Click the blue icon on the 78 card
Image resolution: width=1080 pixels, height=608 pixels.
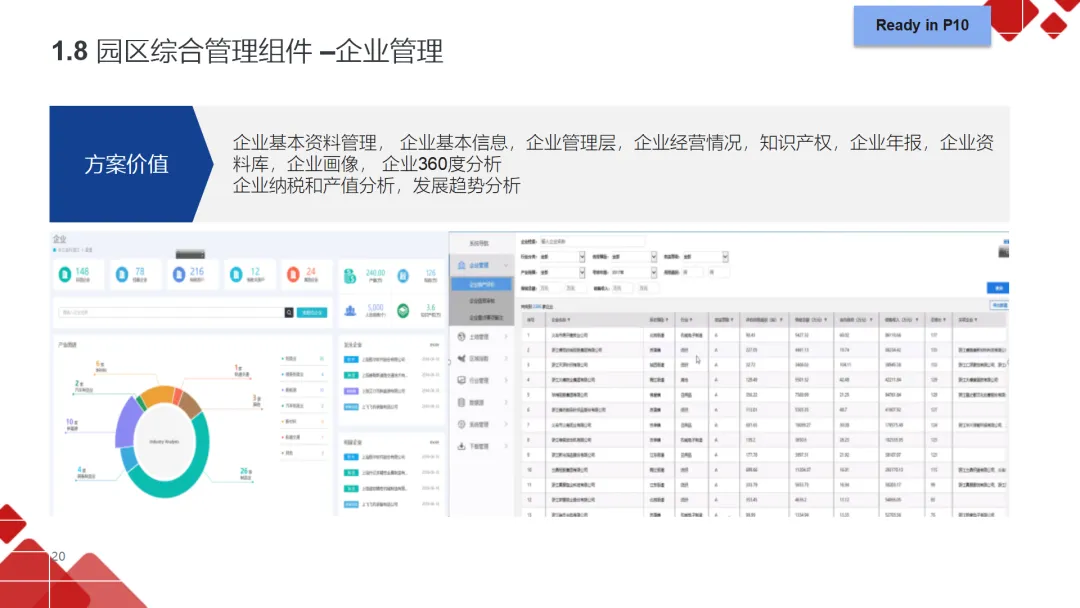tap(122, 274)
